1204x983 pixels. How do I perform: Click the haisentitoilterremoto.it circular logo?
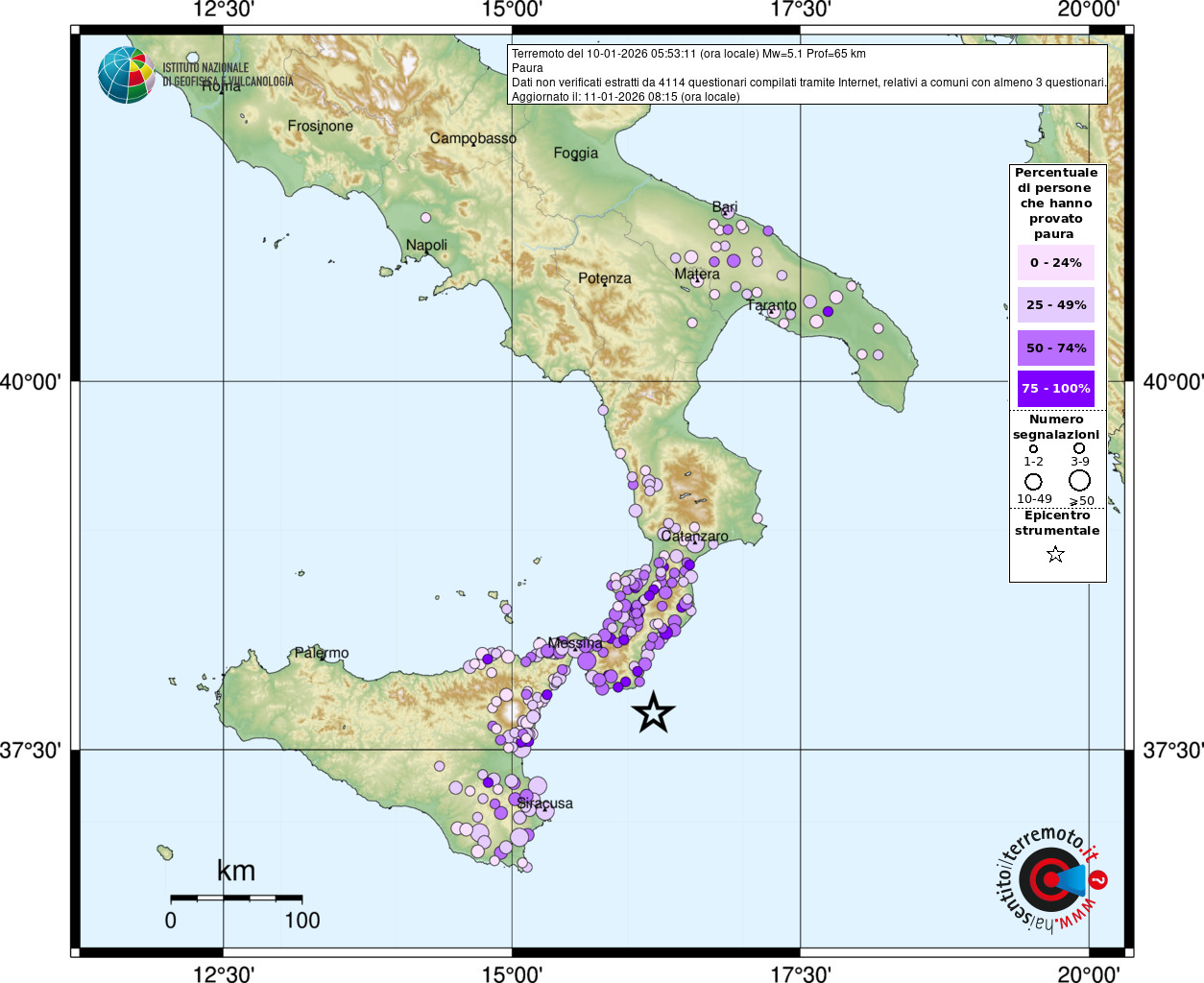tap(1050, 880)
